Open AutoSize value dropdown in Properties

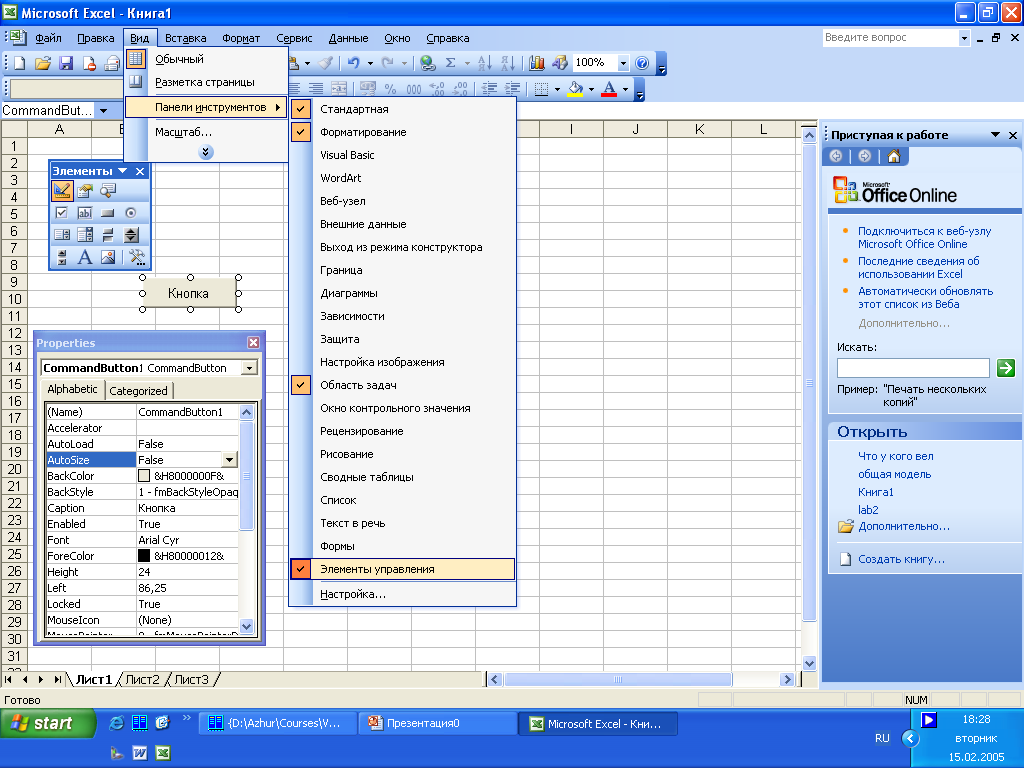tap(229, 460)
